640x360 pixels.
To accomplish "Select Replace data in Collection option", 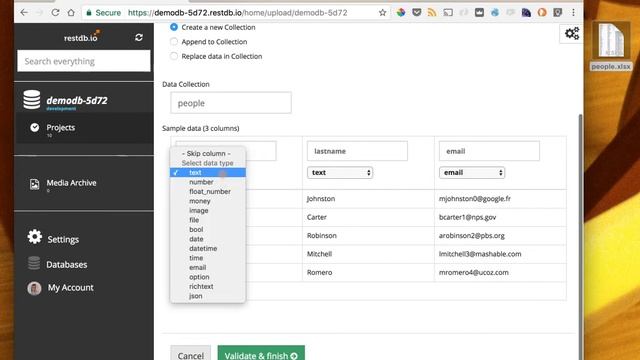I will (173, 56).
